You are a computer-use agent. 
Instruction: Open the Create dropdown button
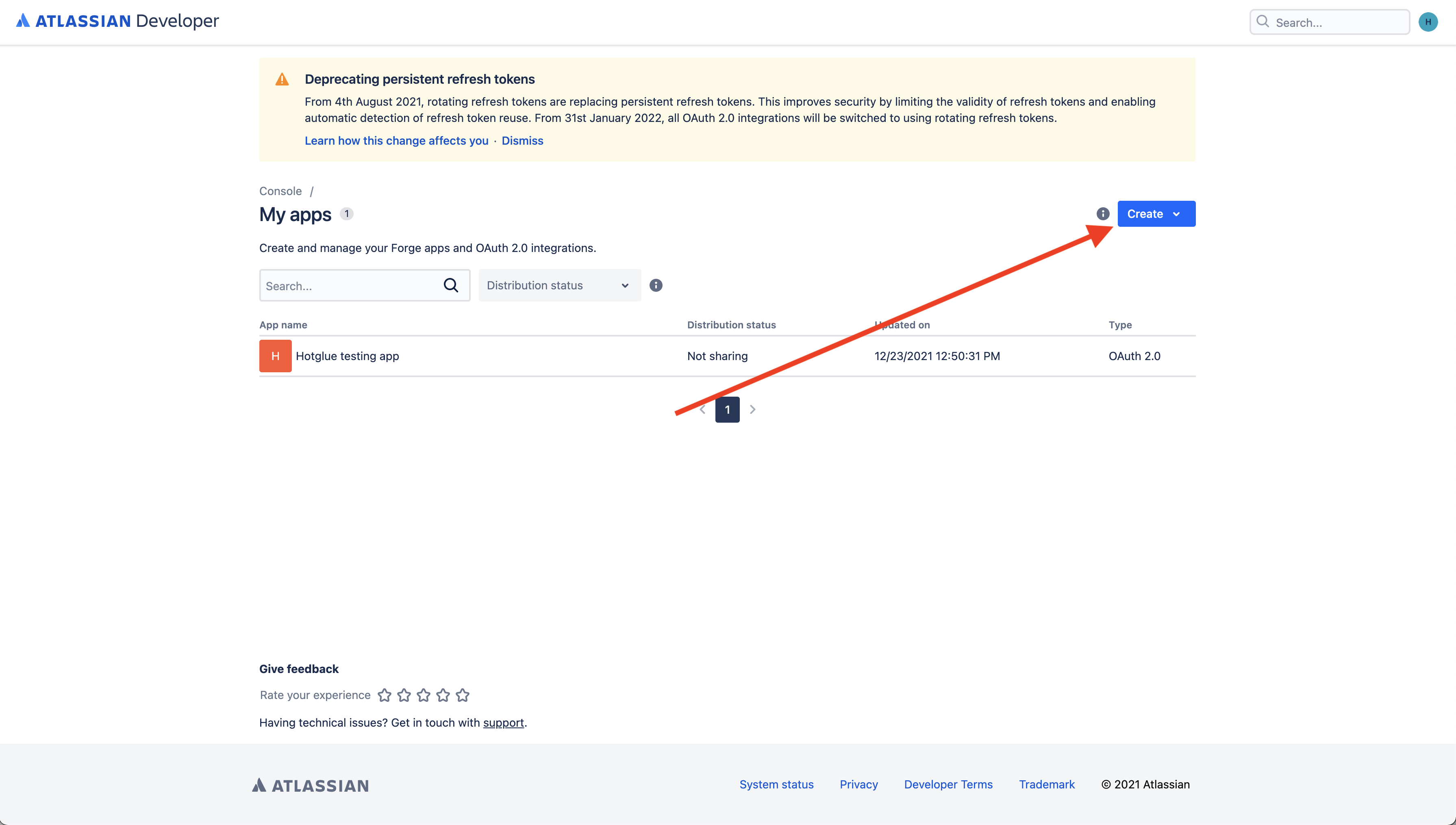pos(1156,214)
